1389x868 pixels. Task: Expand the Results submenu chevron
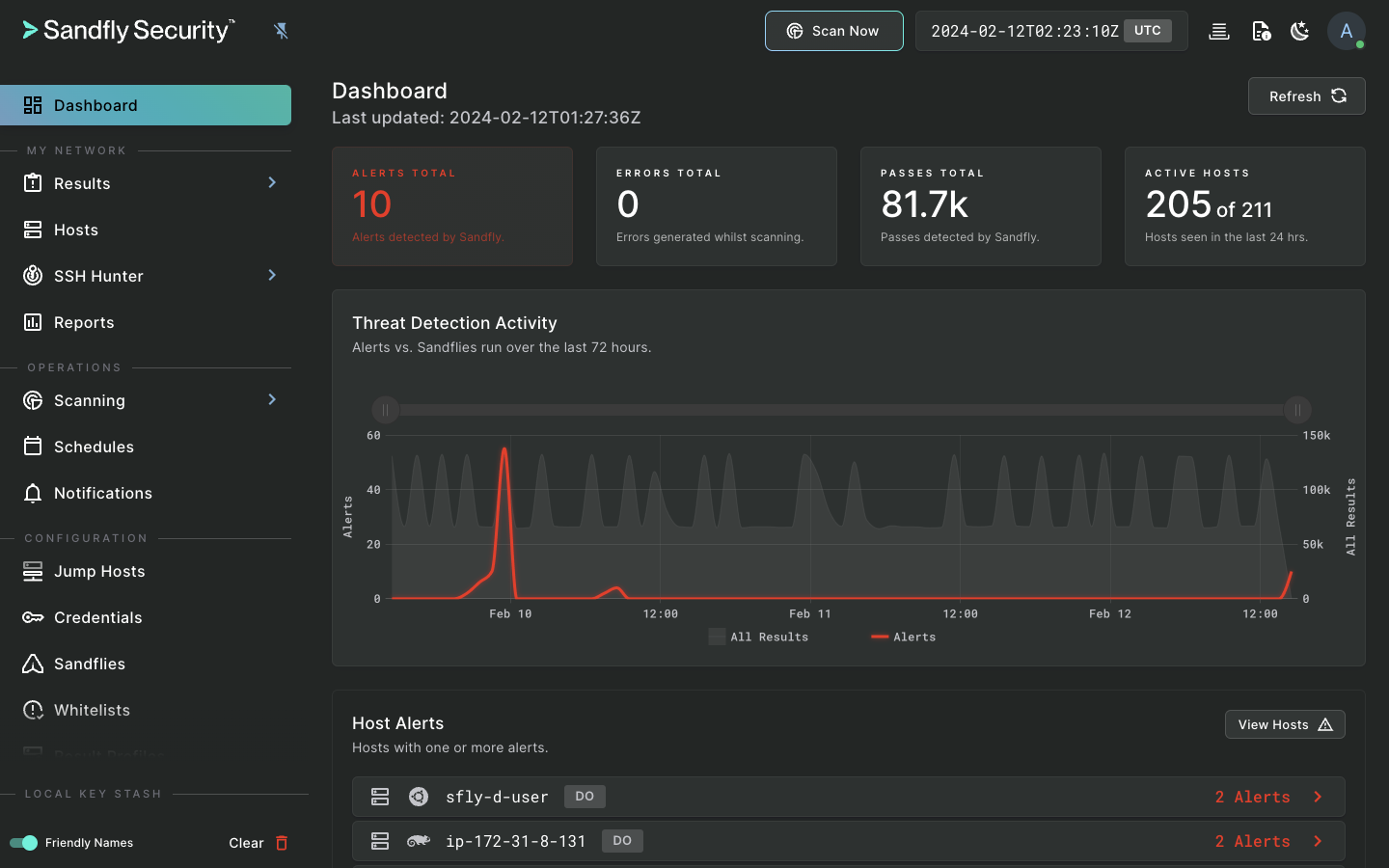pyautogui.click(x=272, y=182)
